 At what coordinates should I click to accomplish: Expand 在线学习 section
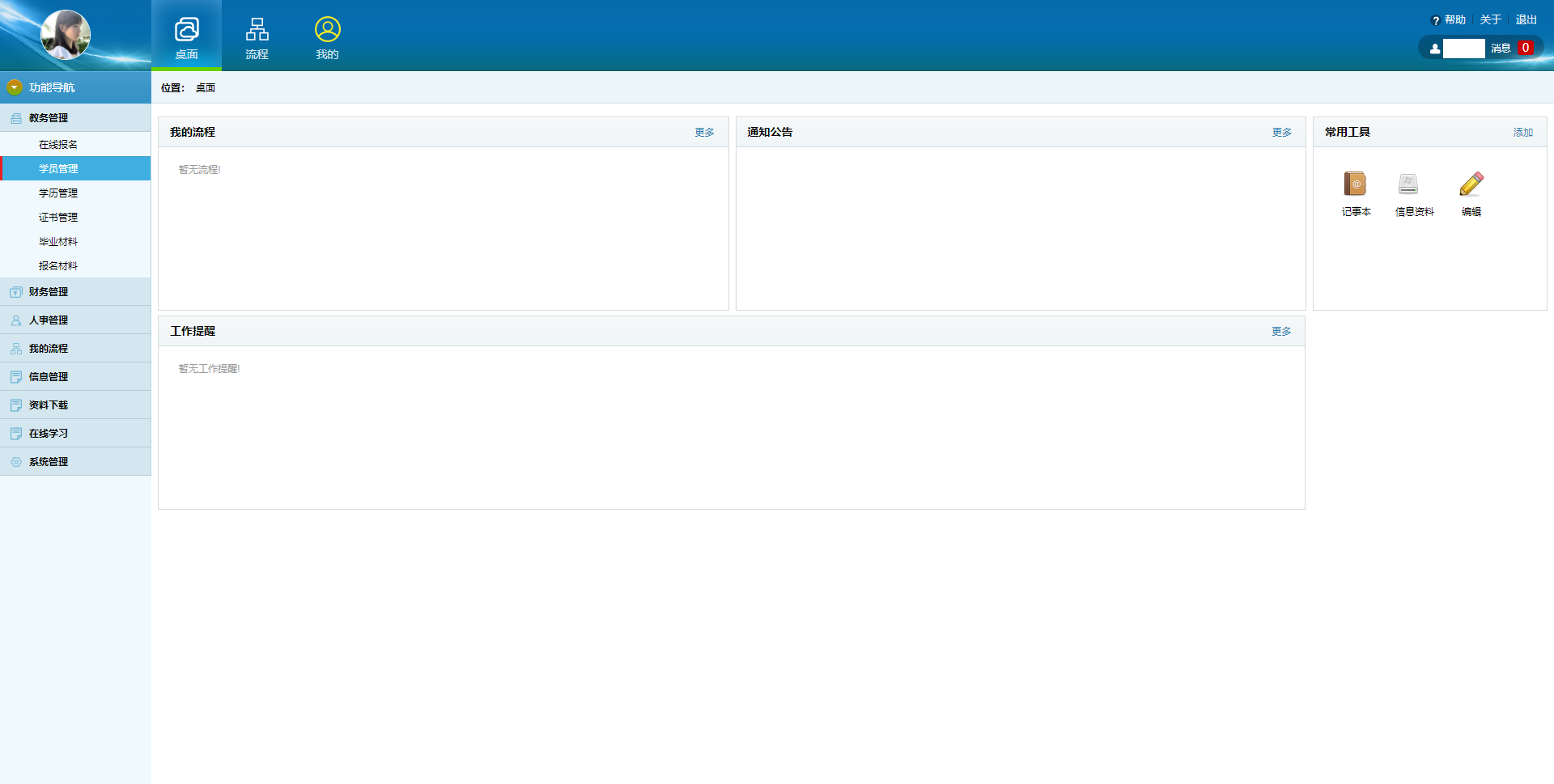75,434
